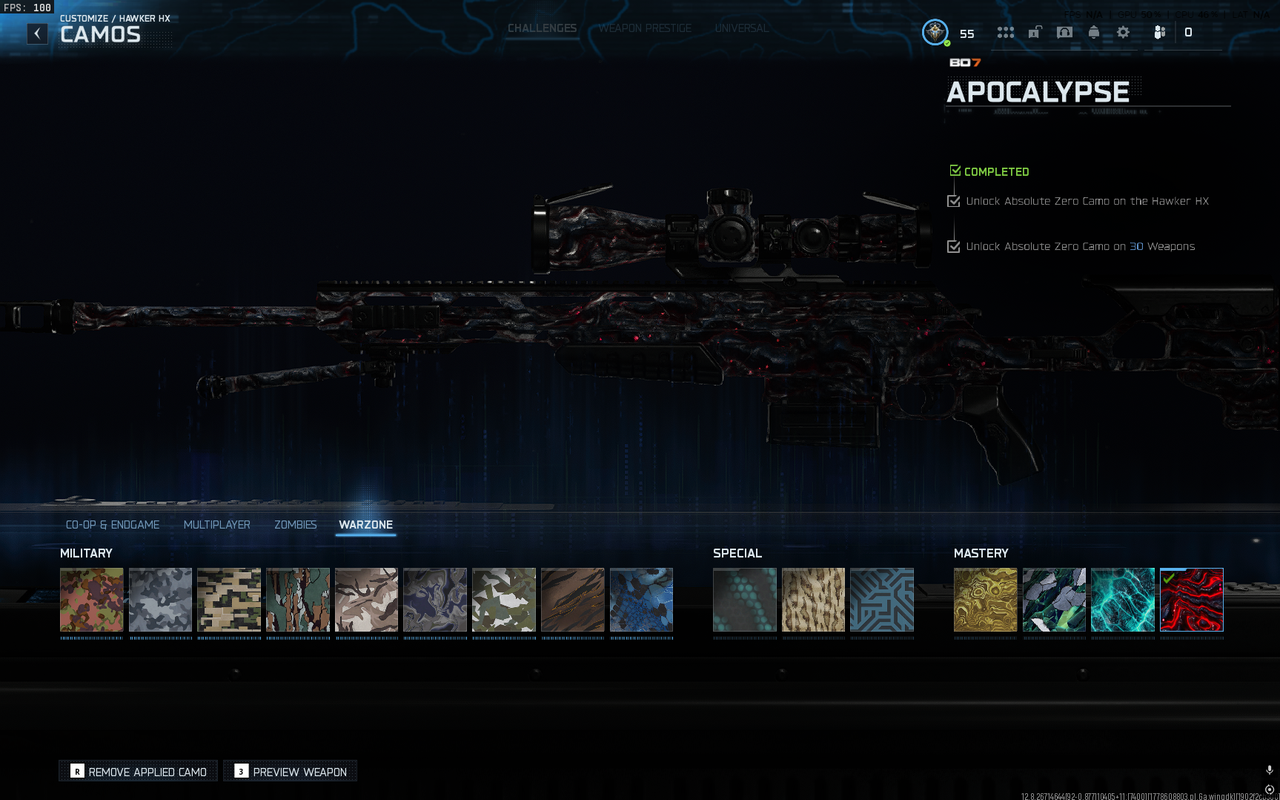Open the unlock tokens padlock icon
1280x800 pixels.
pyautogui.click(x=1035, y=32)
